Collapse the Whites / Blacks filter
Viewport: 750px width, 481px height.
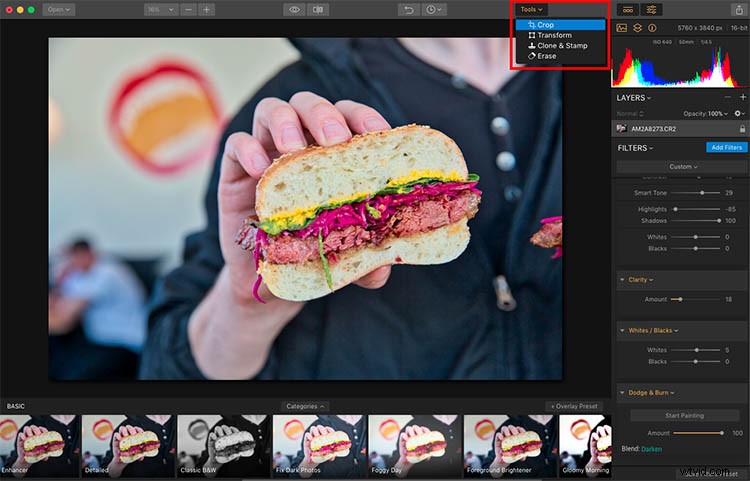[x=622, y=330]
